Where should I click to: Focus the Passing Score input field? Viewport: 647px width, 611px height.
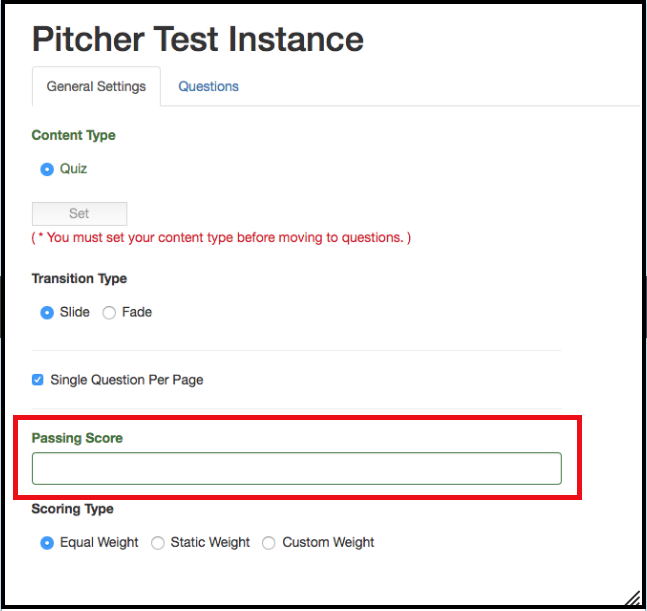(296, 469)
